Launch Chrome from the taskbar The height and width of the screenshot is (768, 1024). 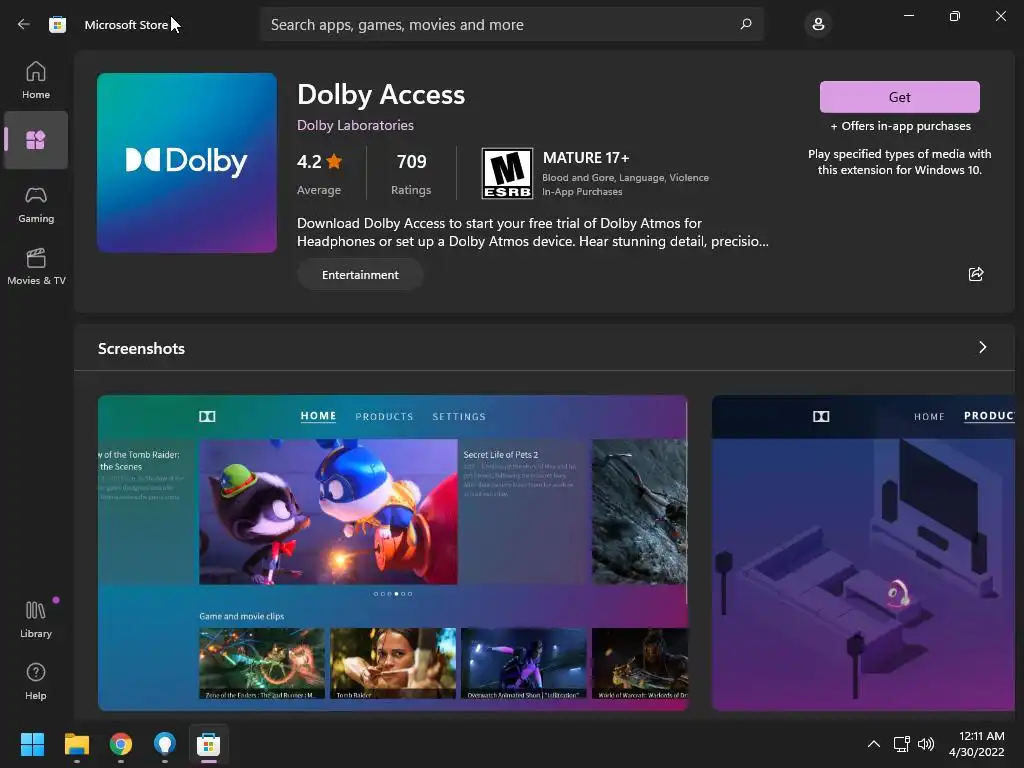[121, 744]
